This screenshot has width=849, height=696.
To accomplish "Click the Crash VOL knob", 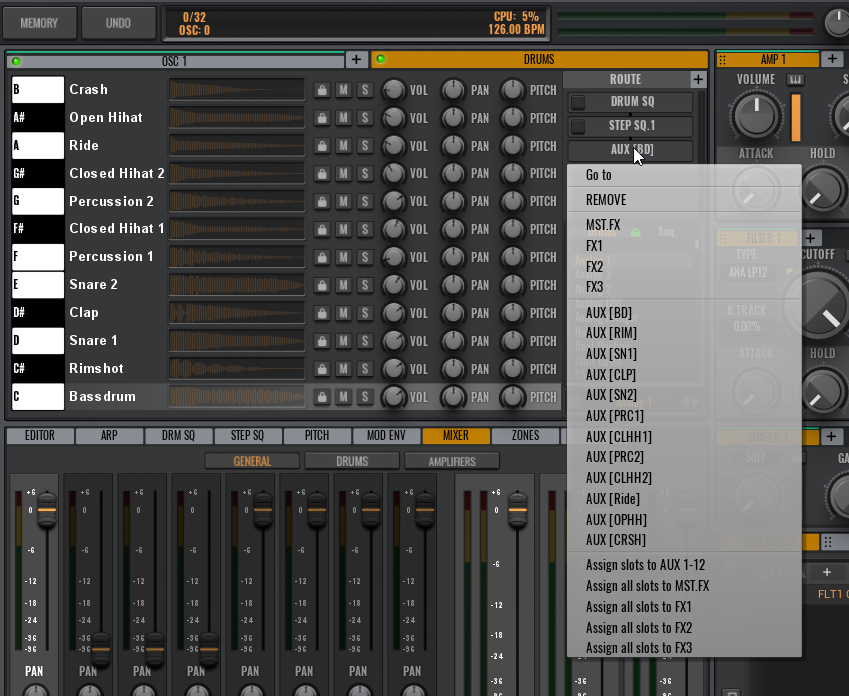I will 394,90.
